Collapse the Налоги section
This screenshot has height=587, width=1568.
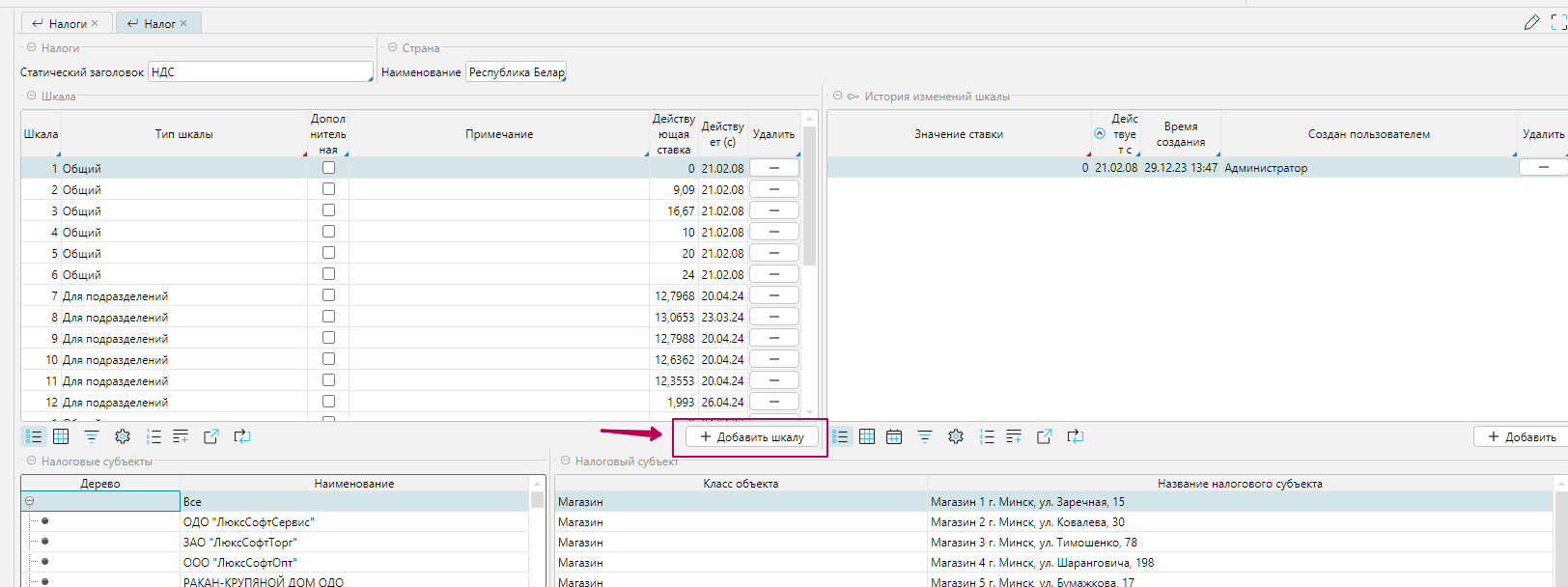pyautogui.click(x=31, y=47)
